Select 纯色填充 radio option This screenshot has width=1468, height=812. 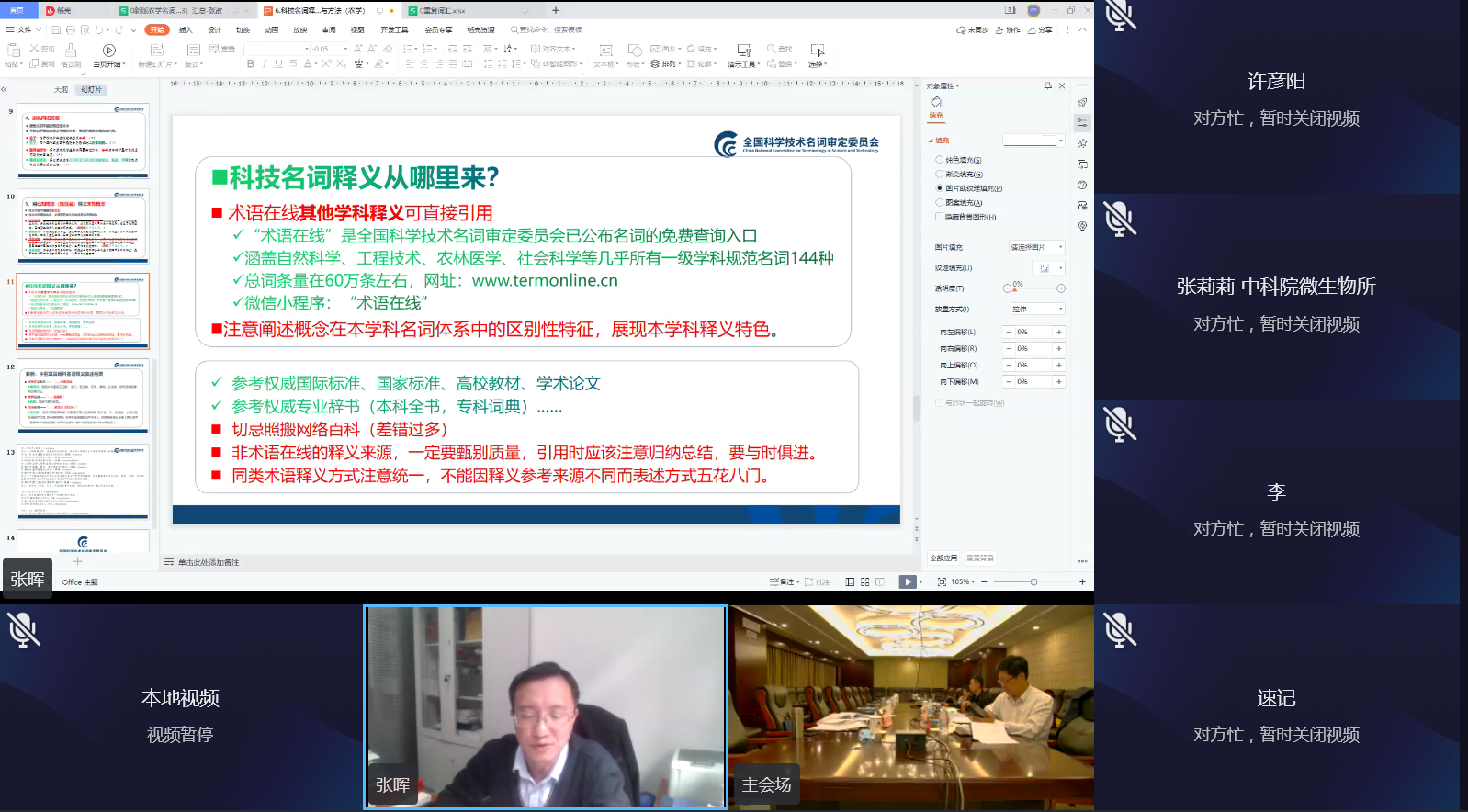(x=939, y=160)
